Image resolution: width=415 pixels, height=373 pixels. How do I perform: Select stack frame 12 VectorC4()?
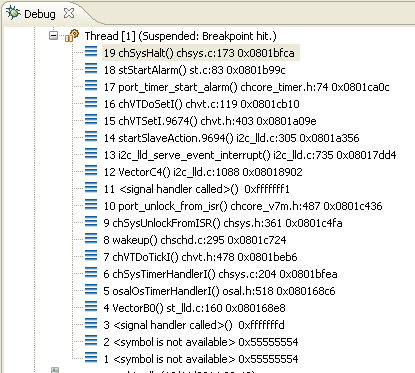click(x=203, y=172)
